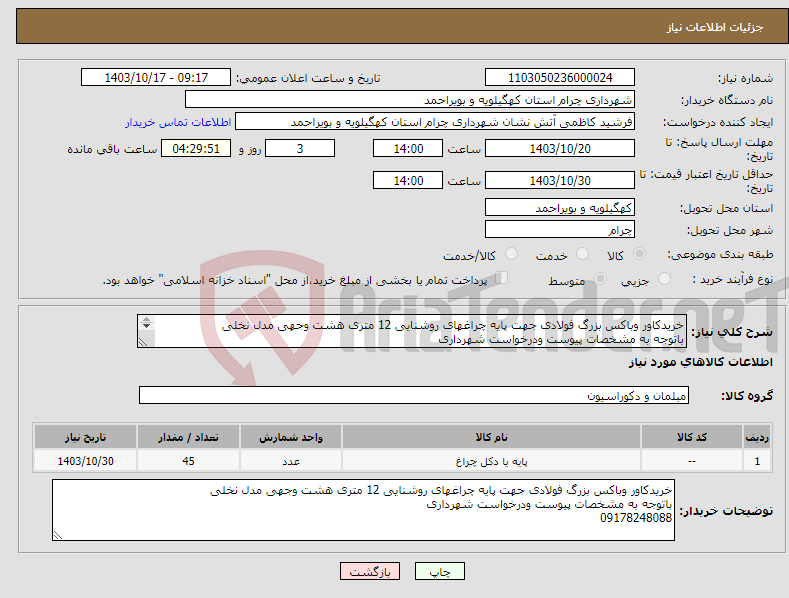
Task: Click the response deadline hour 14:00 field
Action: [x=408, y=148]
